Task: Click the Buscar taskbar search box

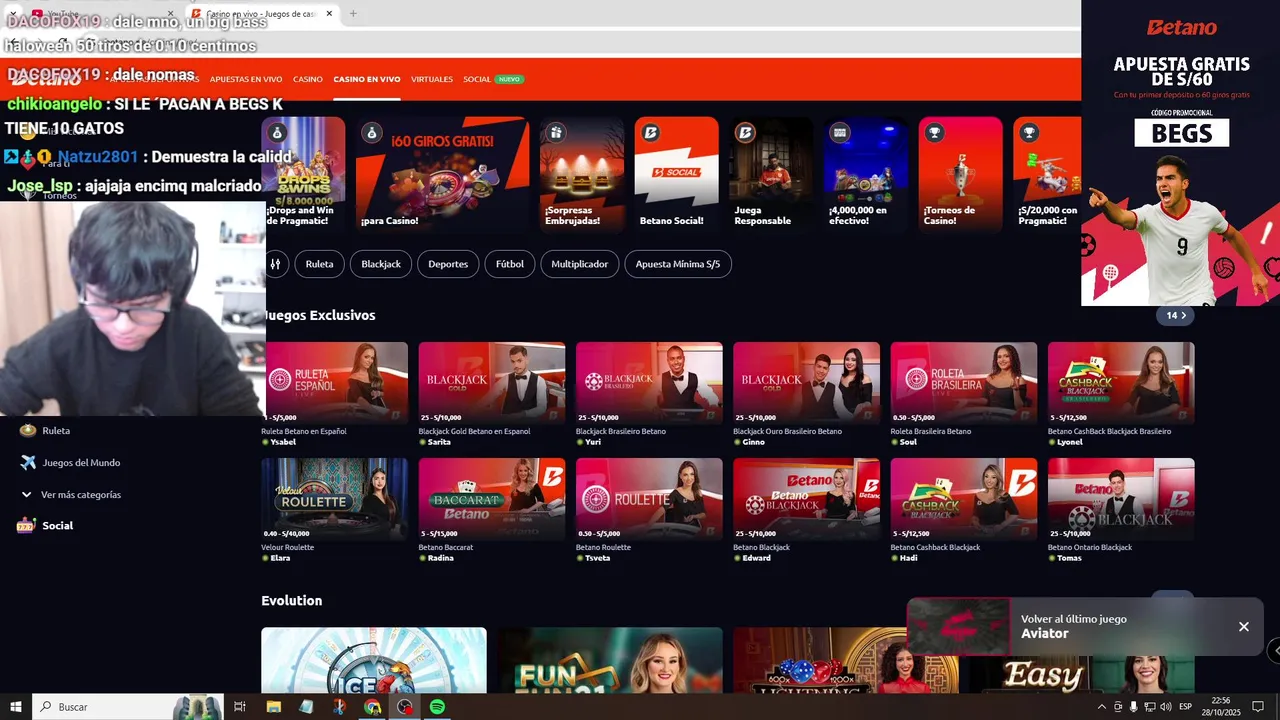Action: coord(128,707)
